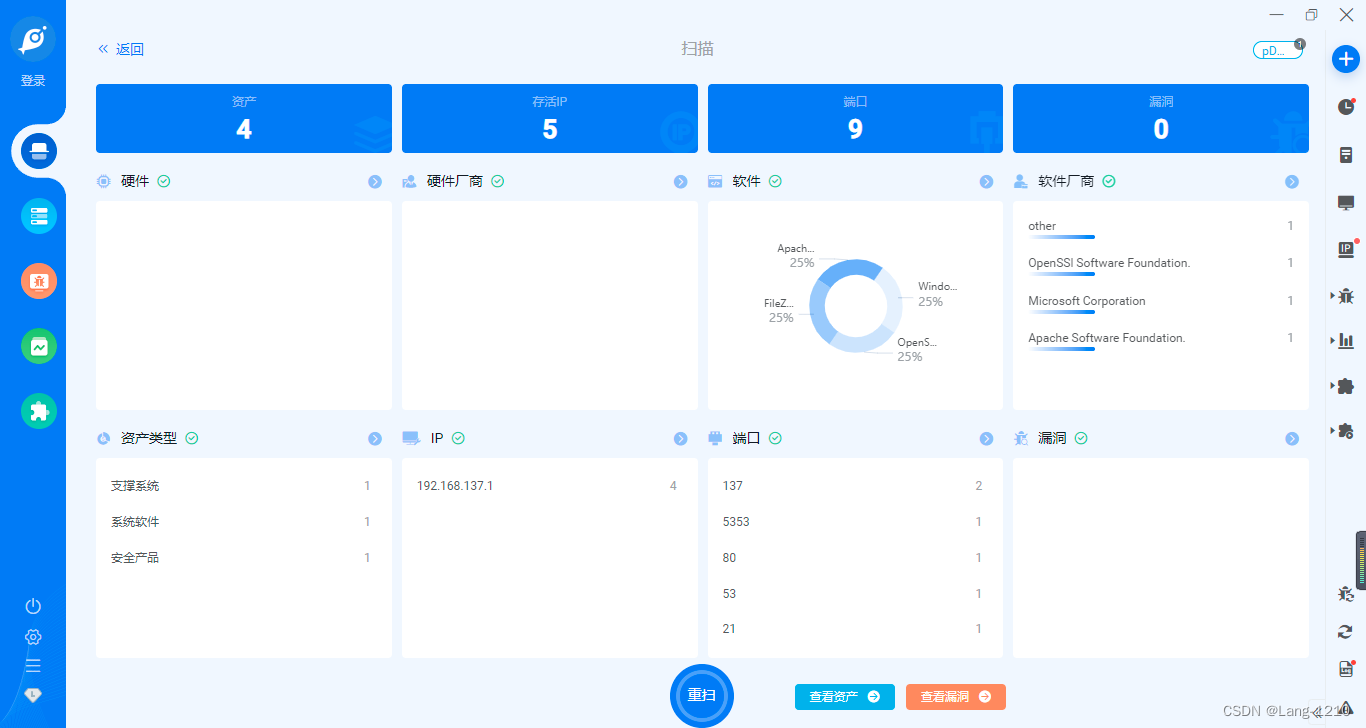This screenshot has height=728, width=1366.
Task: Click the green check next to 端口
Action: pos(775,438)
